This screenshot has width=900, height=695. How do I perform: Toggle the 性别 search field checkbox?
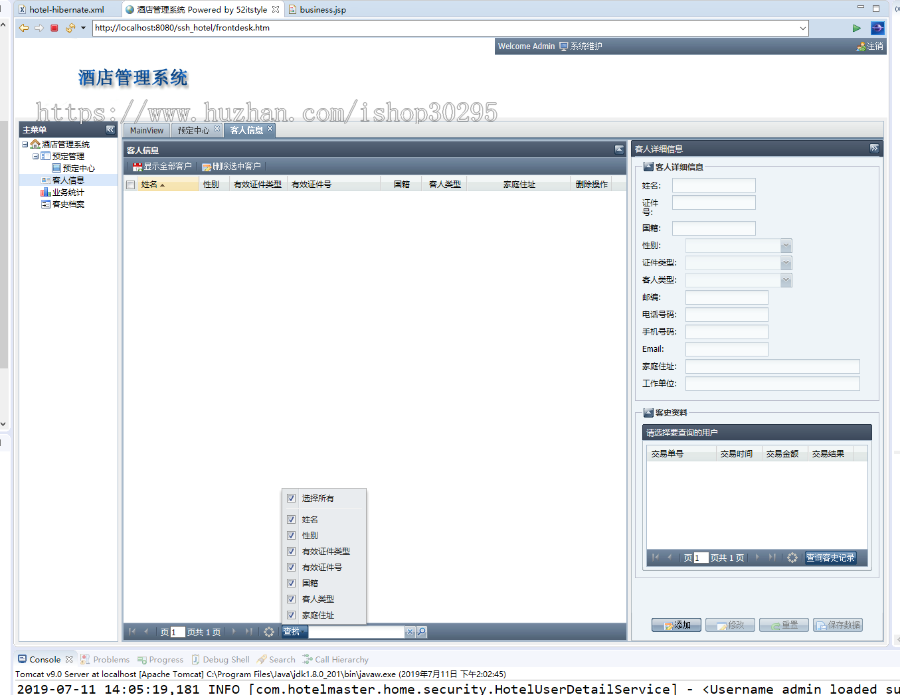pyautogui.click(x=292, y=535)
